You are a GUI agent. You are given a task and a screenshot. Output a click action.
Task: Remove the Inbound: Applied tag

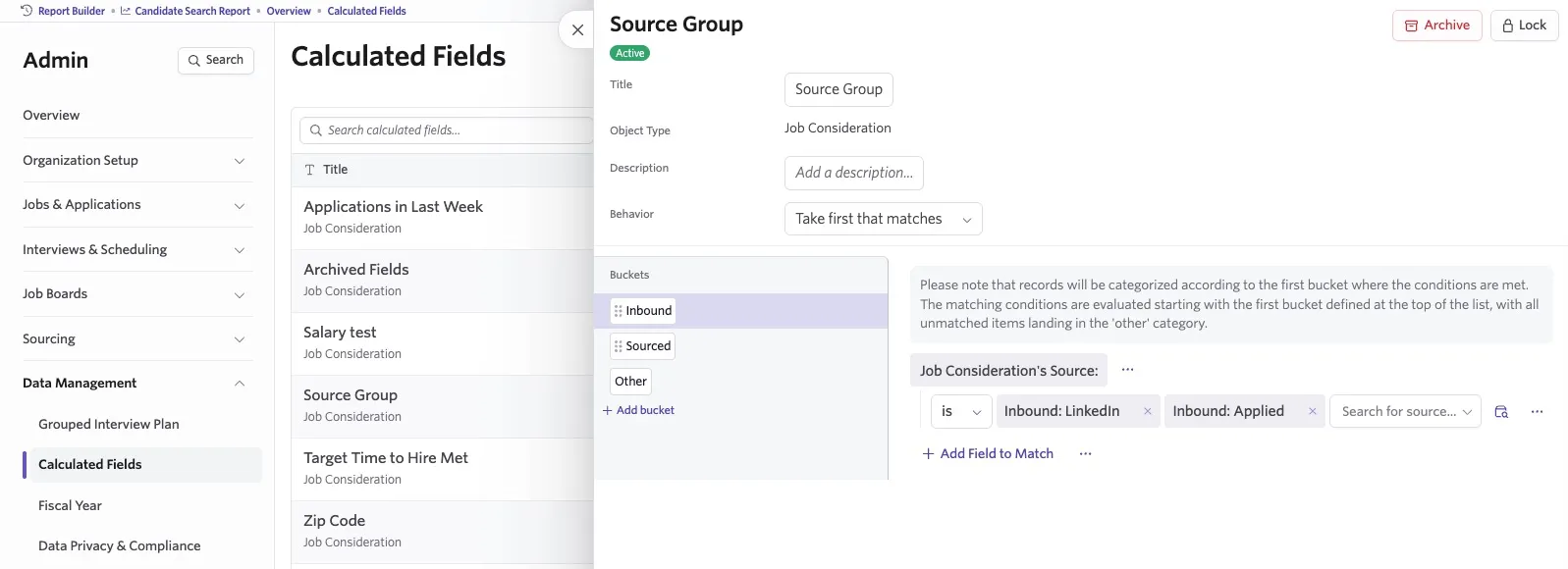pyautogui.click(x=1312, y=411)
